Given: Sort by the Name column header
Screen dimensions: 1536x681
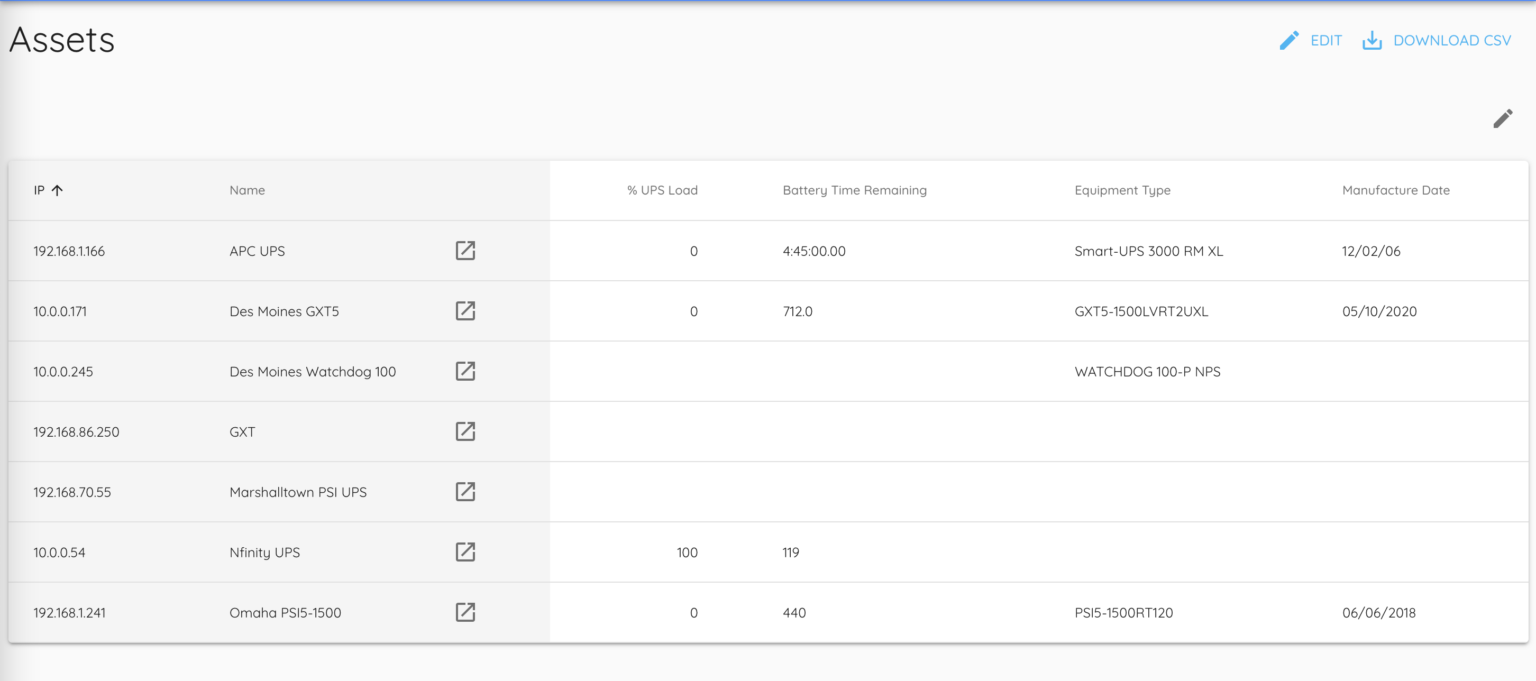Looking at the screenshot, I should point(247,190).
